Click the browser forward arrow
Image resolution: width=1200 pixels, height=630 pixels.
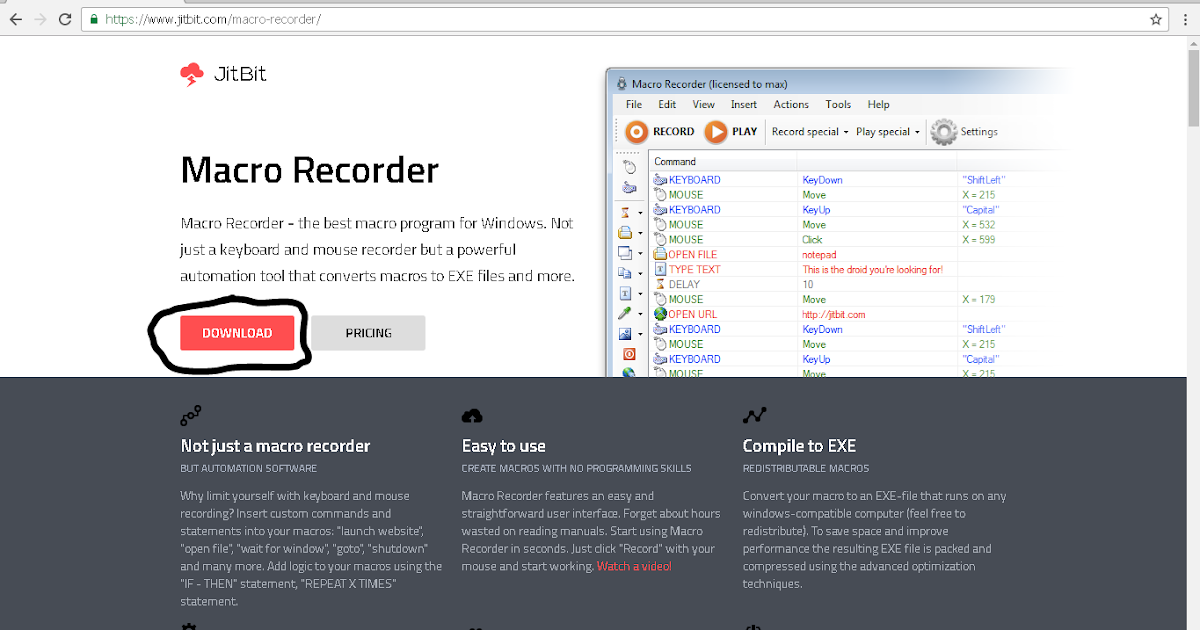(39, 19)
